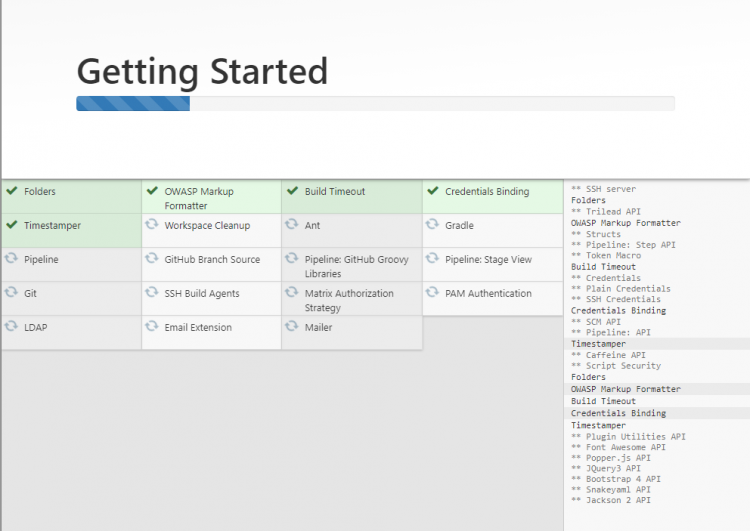Click the installation progress bar
The image size is (750, 531).
(x=375, y=103)
